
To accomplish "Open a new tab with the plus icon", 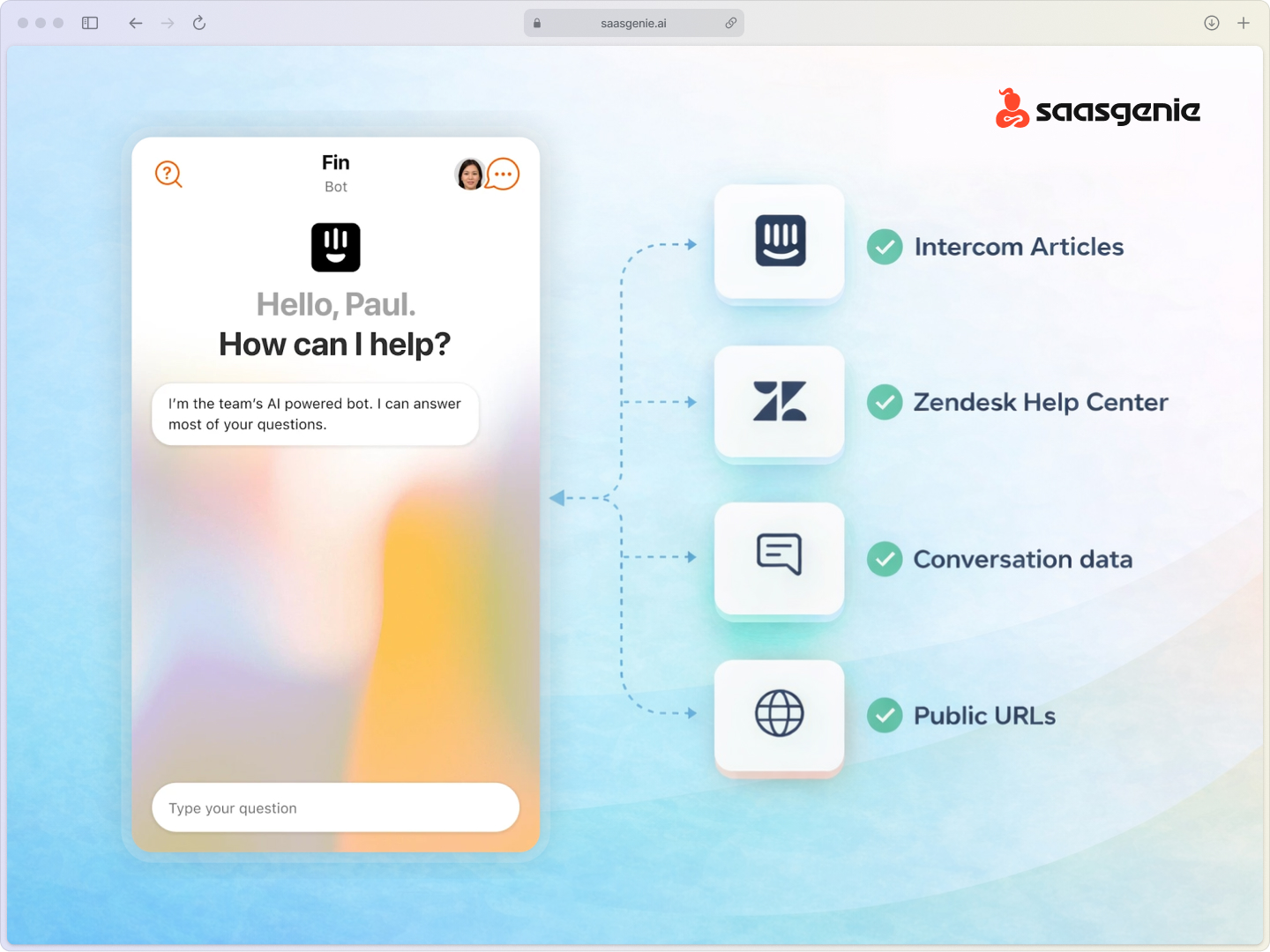I will pos(1244,23).
